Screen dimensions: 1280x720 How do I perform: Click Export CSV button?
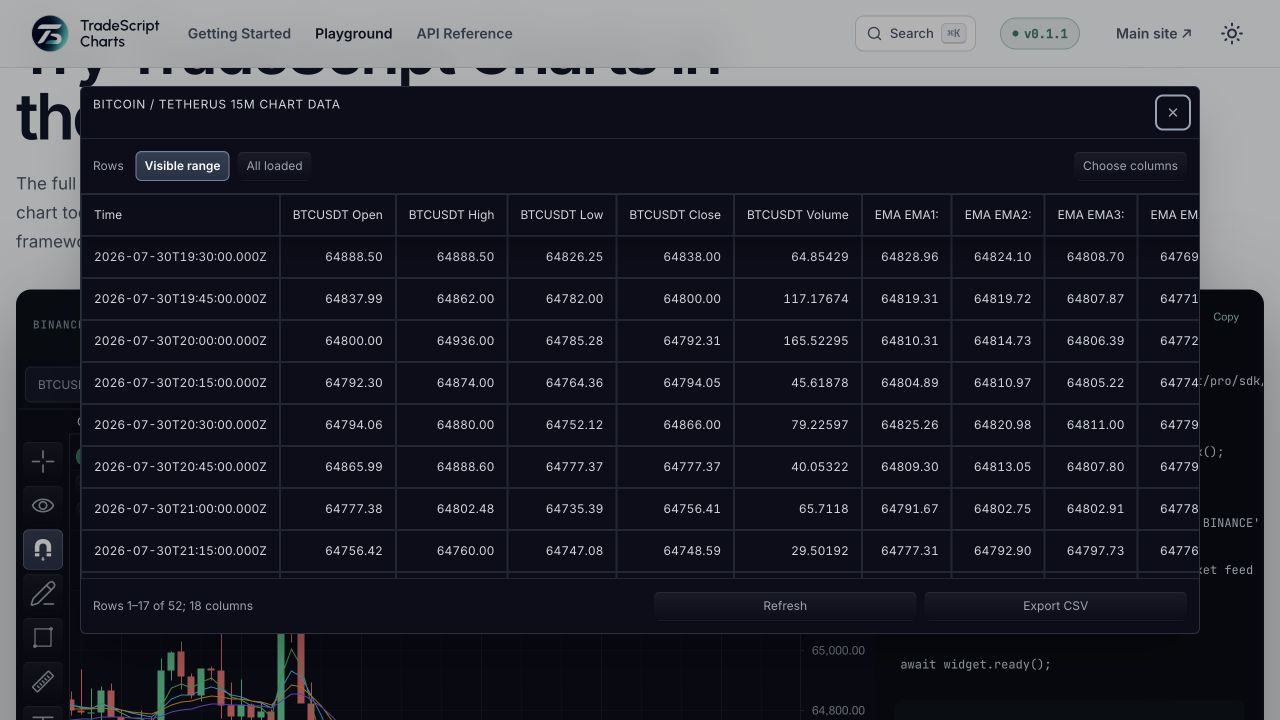point(1055,606)
